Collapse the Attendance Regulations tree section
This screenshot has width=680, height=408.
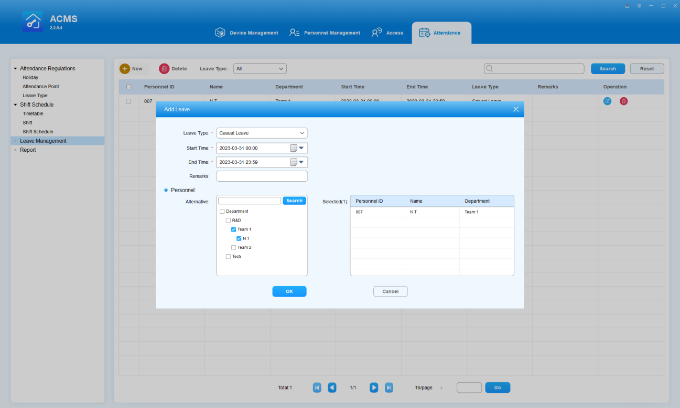(15, 68)
